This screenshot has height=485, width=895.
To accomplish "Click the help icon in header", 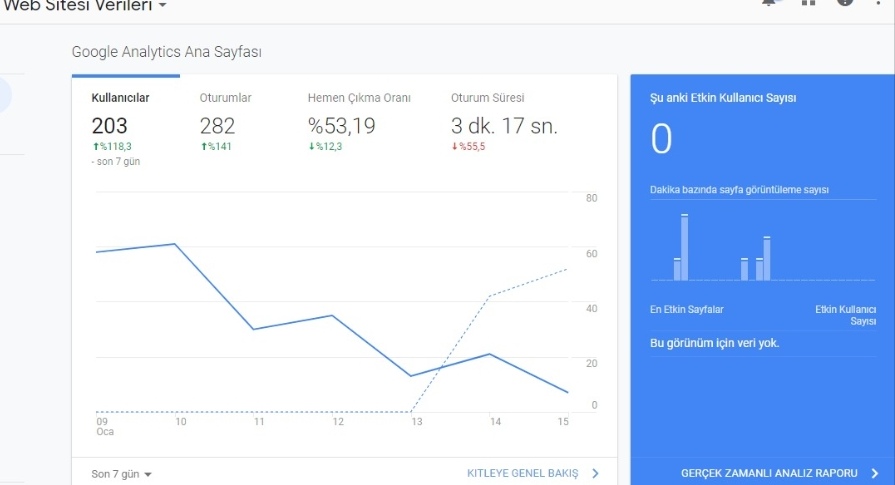I will [x=845, y=2].
